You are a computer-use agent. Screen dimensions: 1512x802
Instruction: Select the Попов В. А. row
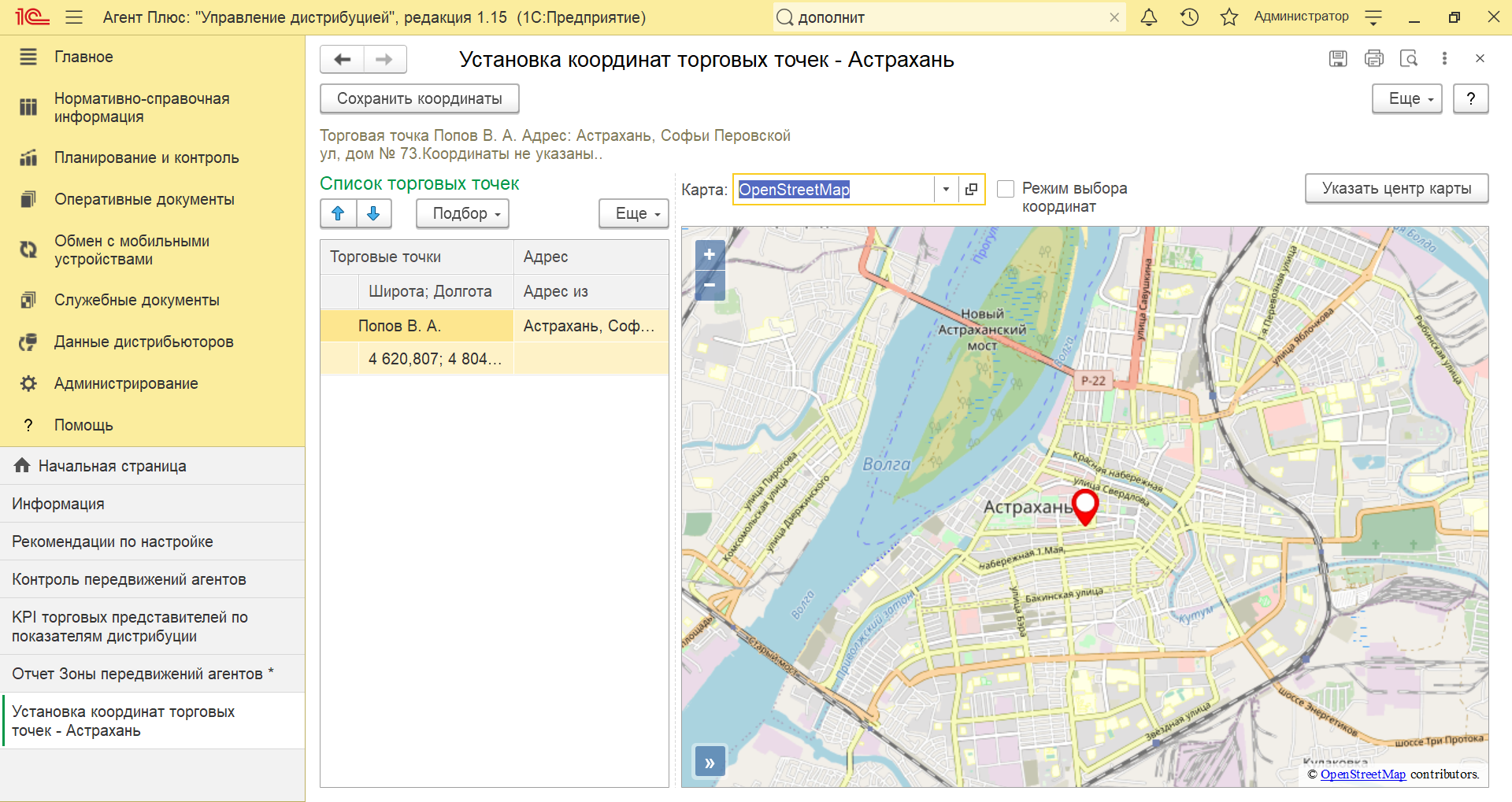(417, 326)
